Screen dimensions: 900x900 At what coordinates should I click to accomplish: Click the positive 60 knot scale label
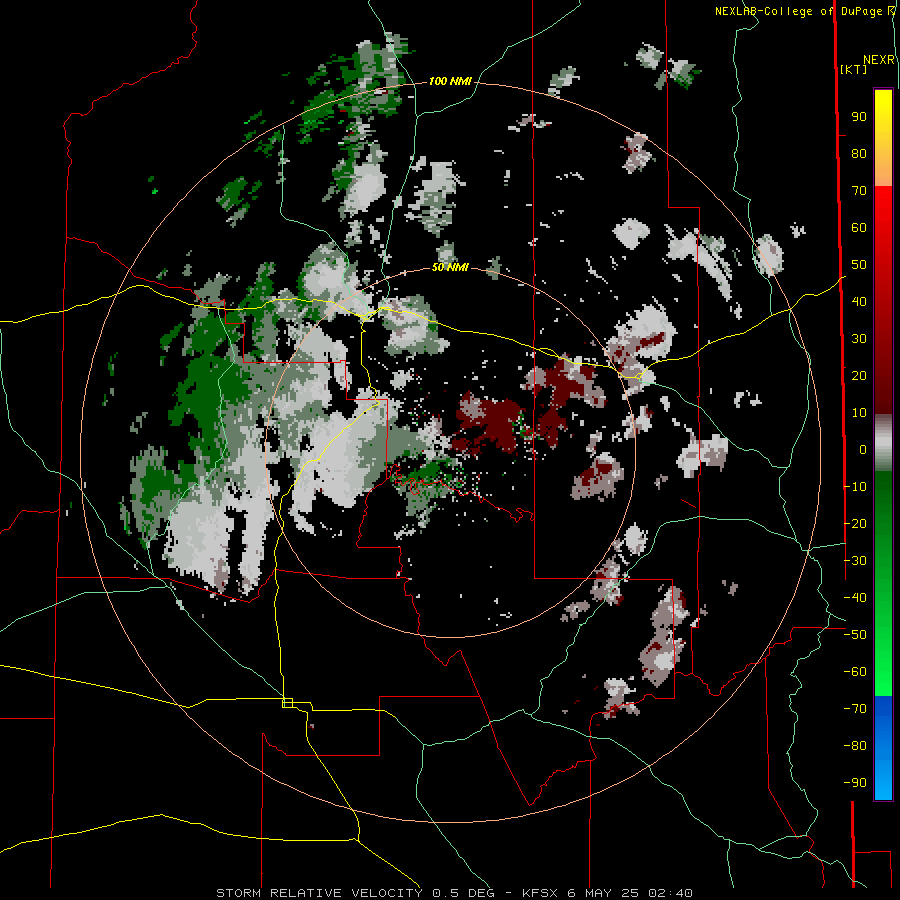[x=859, y=228]
